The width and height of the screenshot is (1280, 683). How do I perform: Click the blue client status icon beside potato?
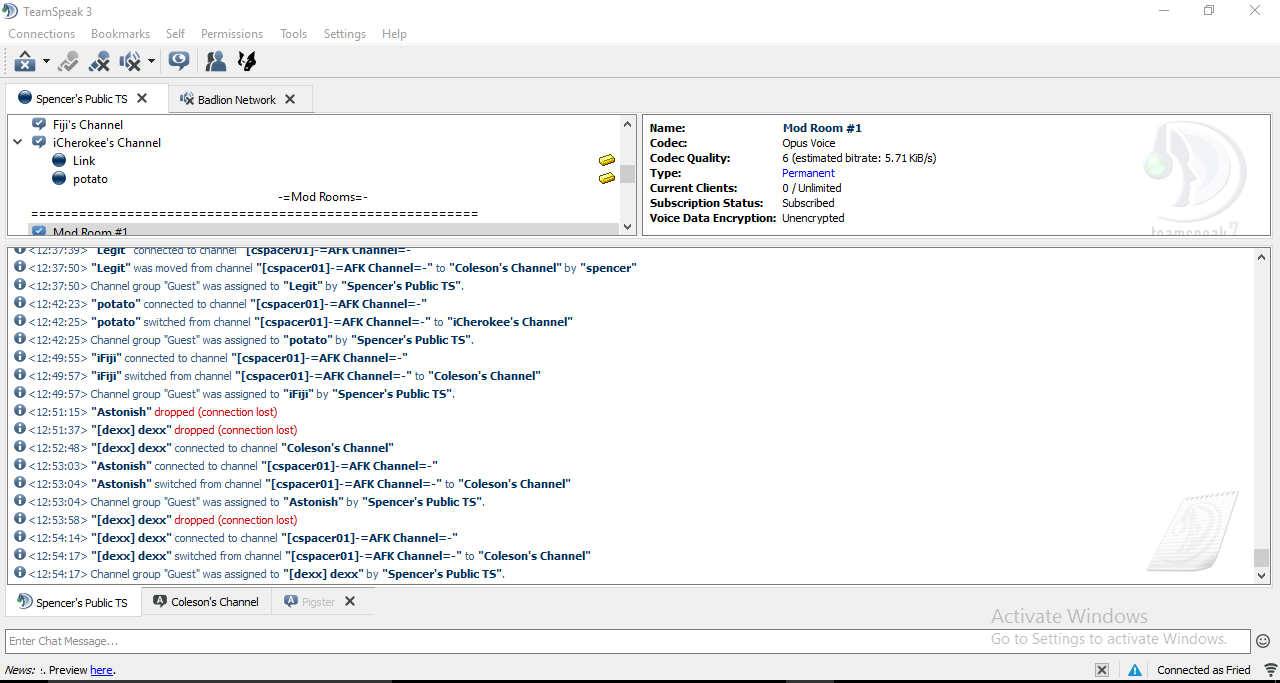[59, 179]
